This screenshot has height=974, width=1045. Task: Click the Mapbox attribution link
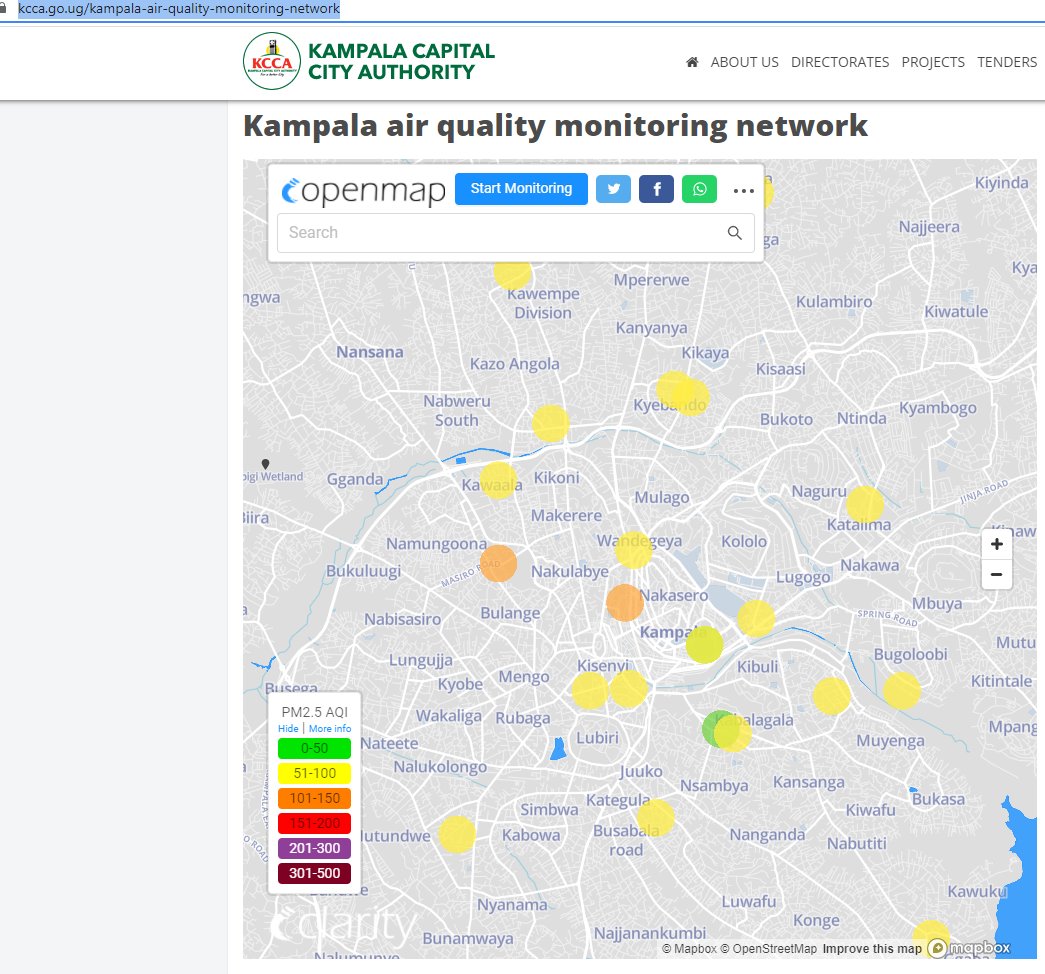tap(689, 949)
